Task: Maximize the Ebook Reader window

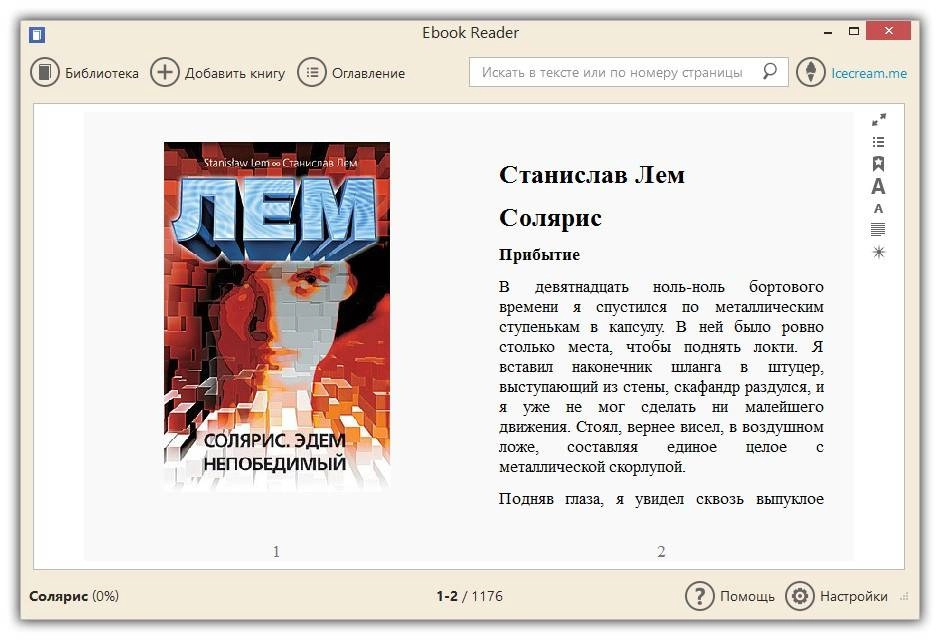Action: [x=854, y=31]
